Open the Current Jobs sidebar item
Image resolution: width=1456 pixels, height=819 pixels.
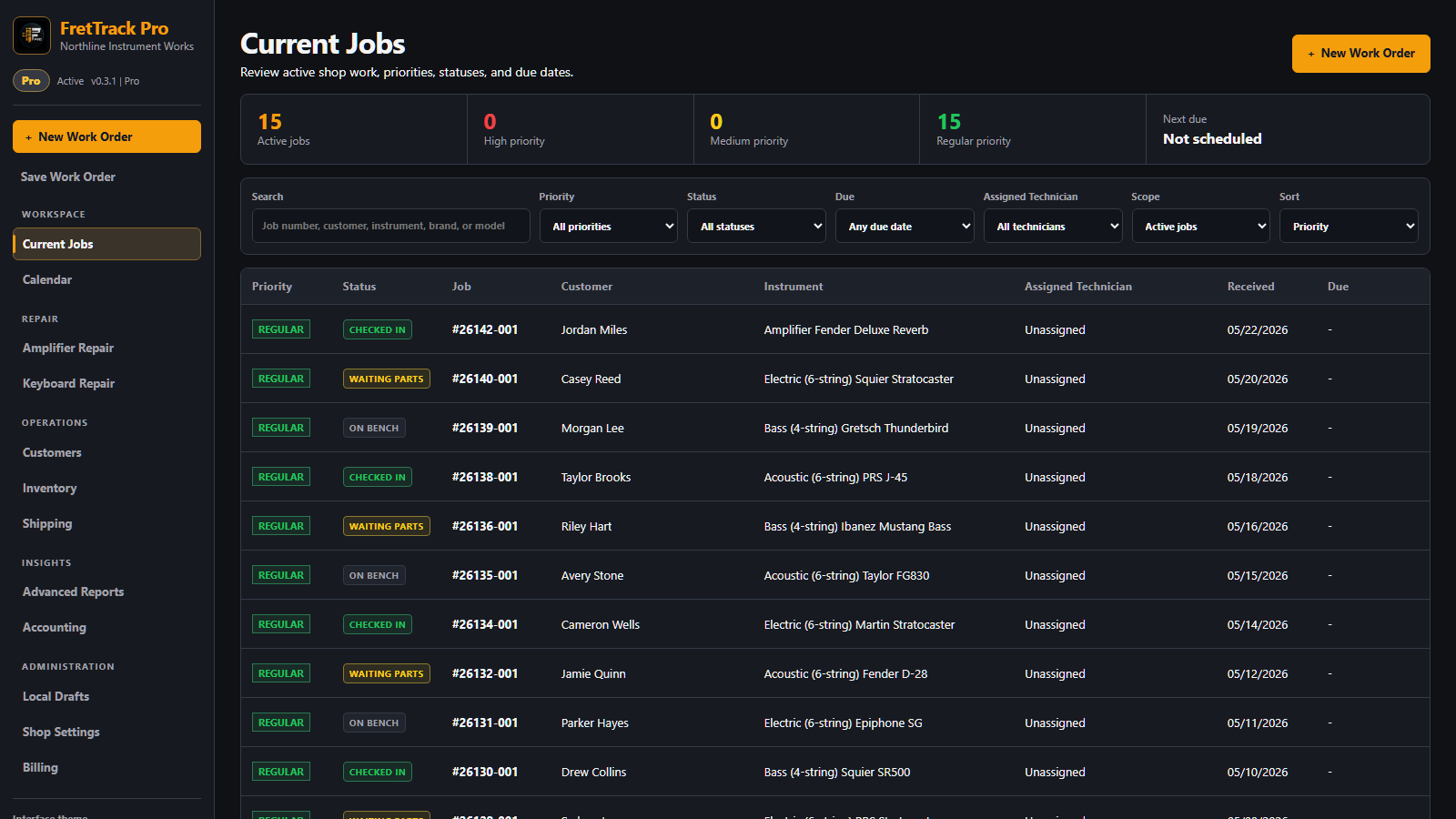pyautogui.click(x=106, y=244)
